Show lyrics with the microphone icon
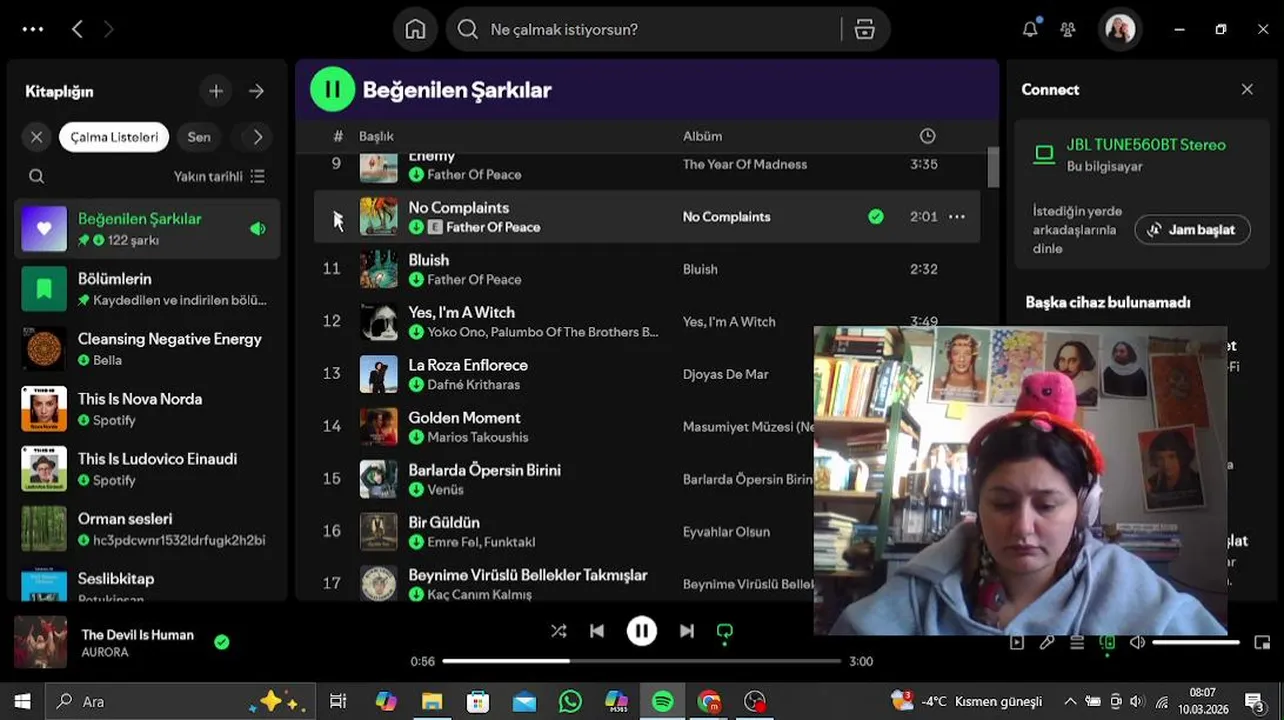 click(1047, 642)
